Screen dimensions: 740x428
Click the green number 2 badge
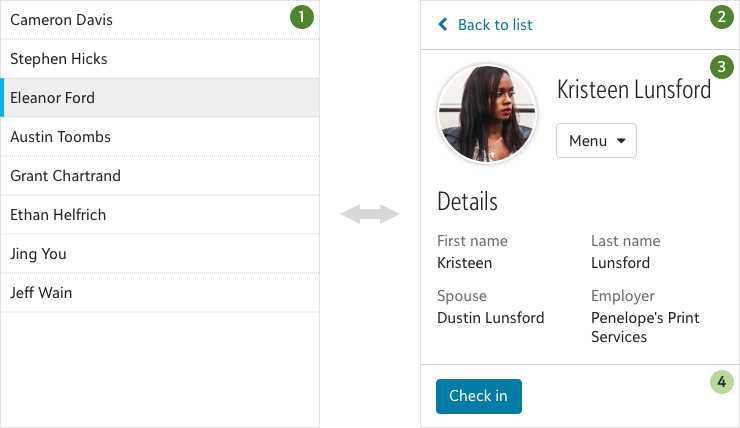tap(722, 17)
